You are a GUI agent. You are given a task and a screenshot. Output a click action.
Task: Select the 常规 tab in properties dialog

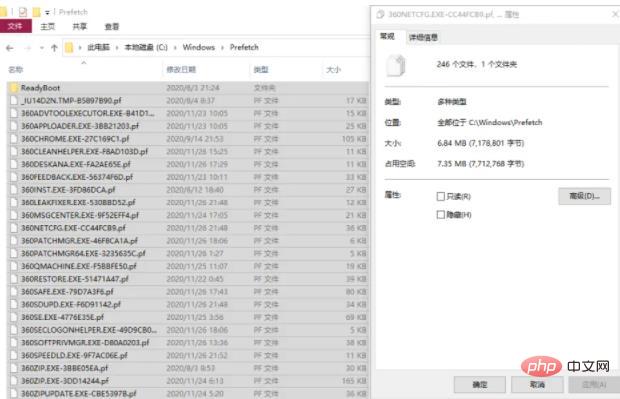(387, 36)
